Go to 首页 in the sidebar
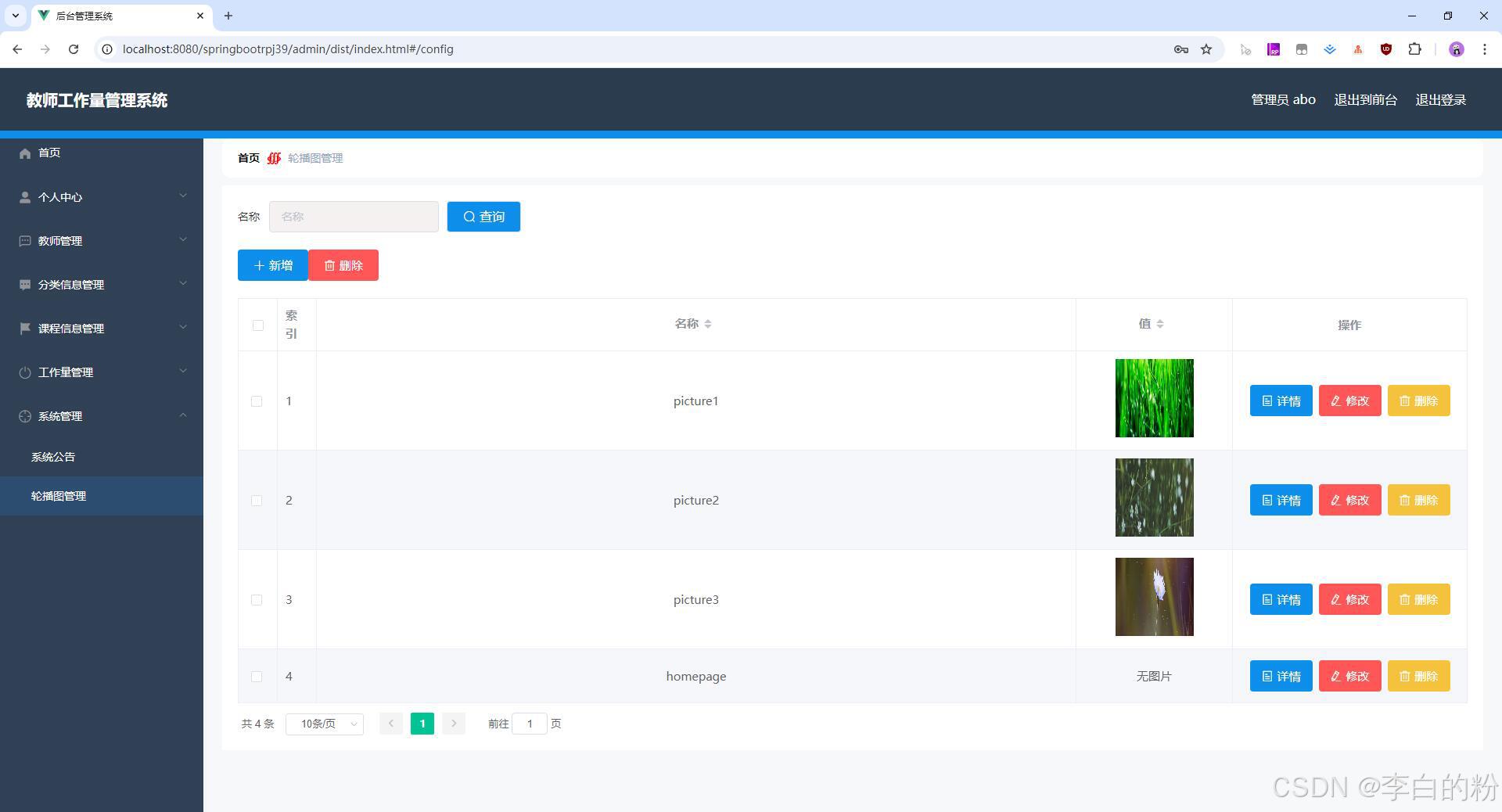Image resolution: width=1502 pixels, height=812 pixels. 49,153
